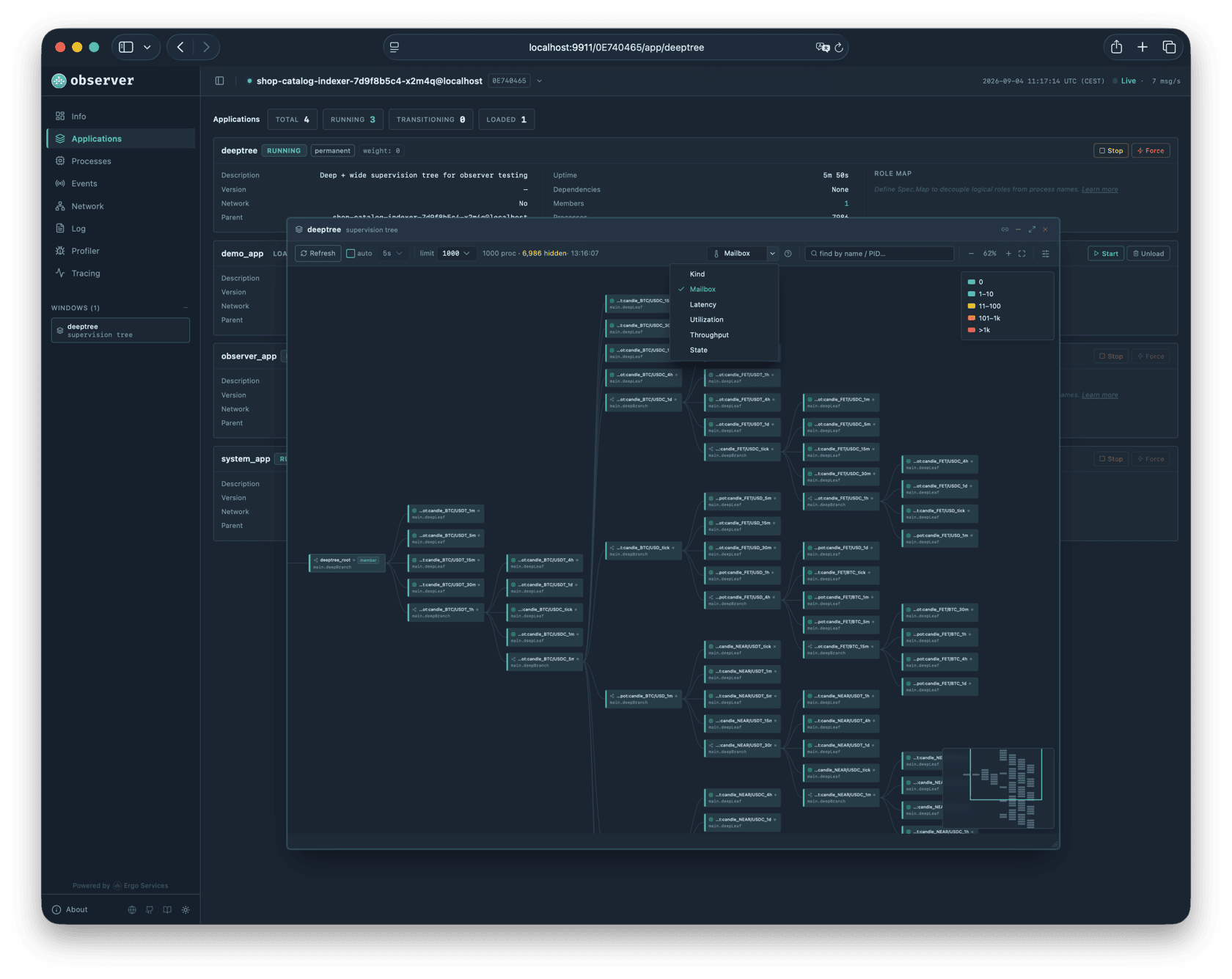Click the 11–100 yellow legend swatch

[972, 307]
